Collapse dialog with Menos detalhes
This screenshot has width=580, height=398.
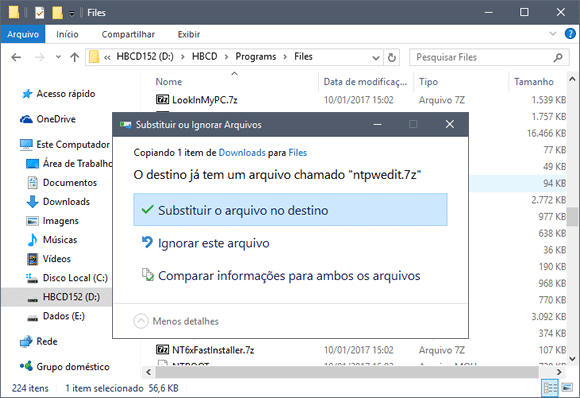coord(176,321)
